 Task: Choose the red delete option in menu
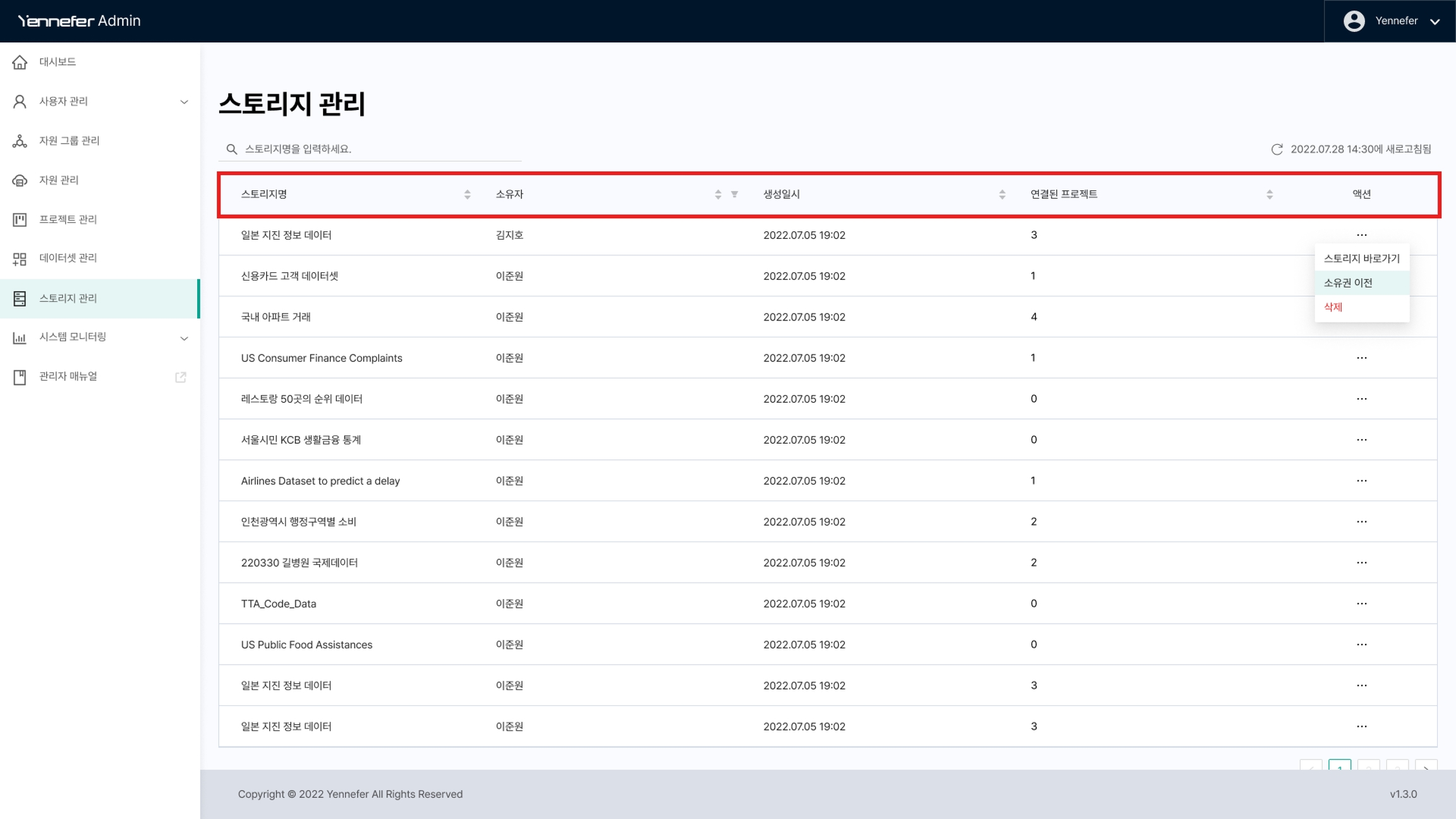pos(1333,307)
